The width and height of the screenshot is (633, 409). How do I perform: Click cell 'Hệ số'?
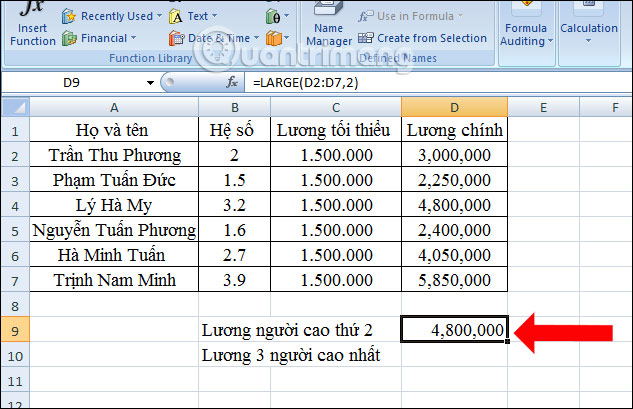click(x=235, y=130)
